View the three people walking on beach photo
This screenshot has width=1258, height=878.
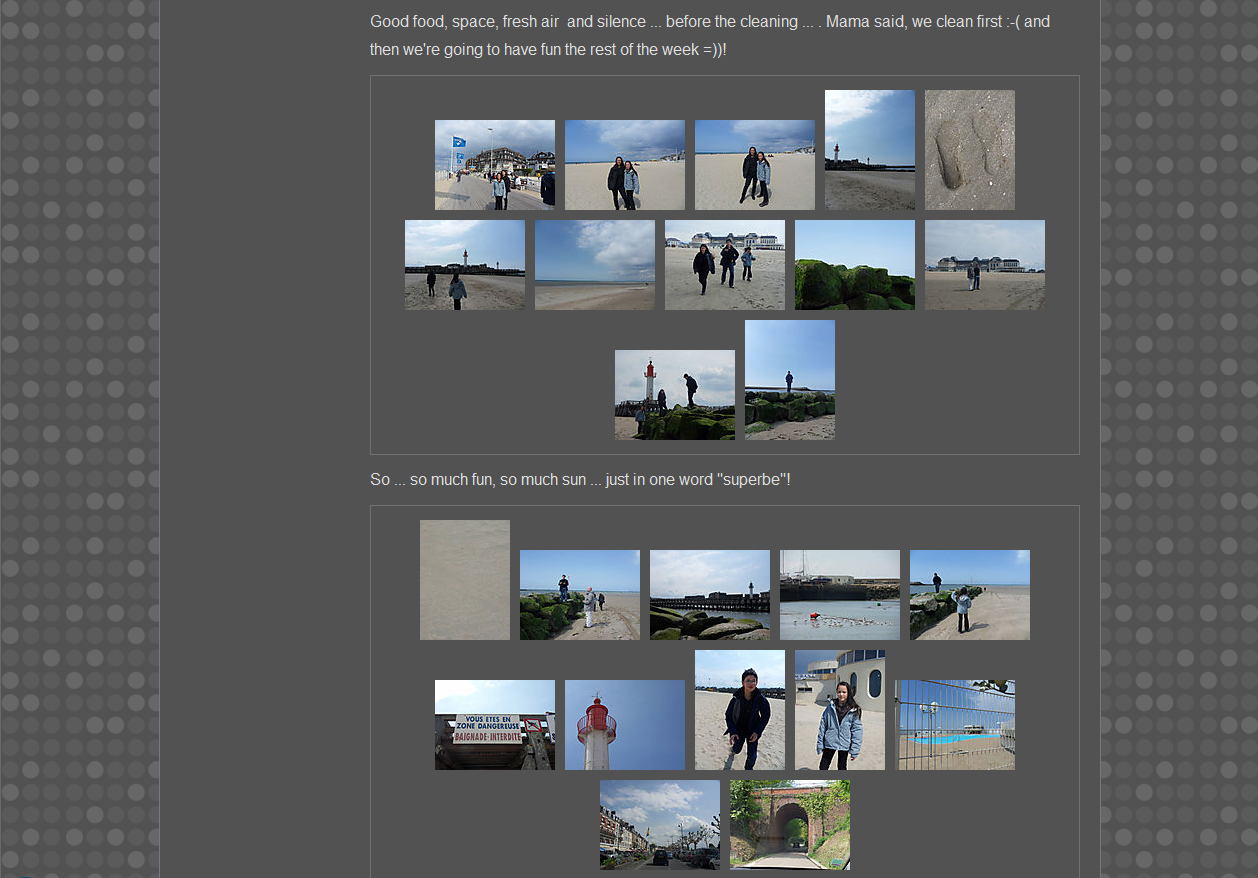click(724, 265)
